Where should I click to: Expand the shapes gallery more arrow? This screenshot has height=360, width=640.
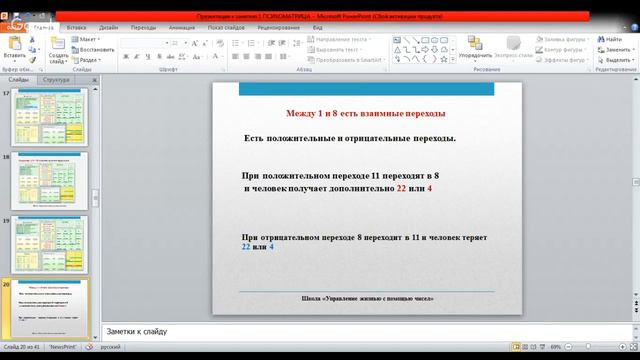click(x=452, y=60)
